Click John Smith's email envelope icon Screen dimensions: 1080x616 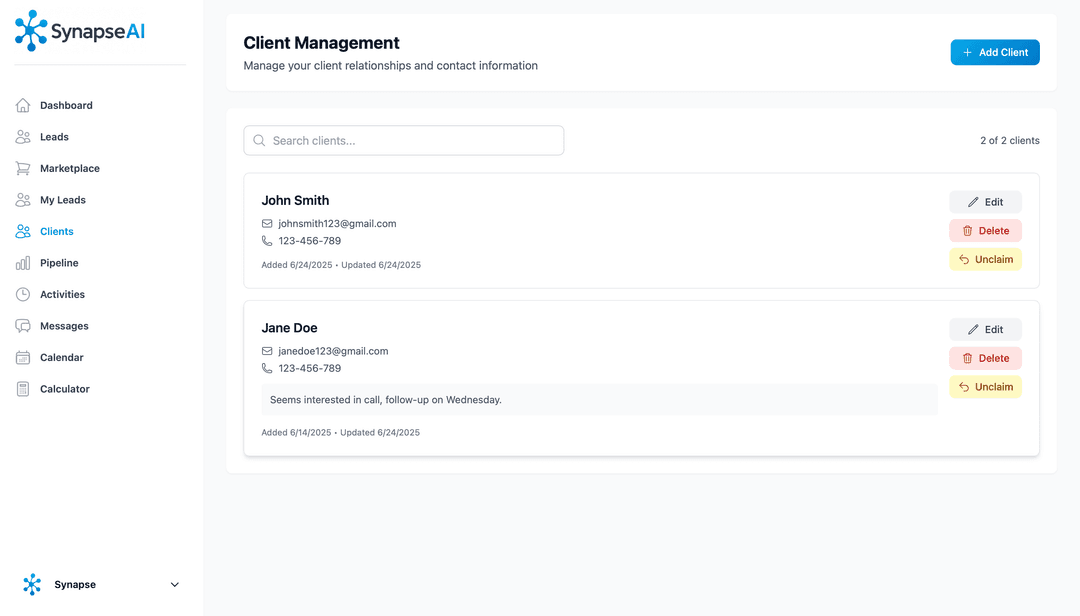(266, 223)
